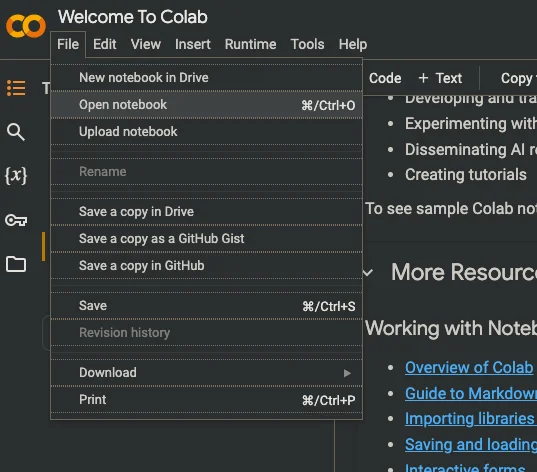Choose Save a copy as a GitHub Gist
Screen dimensions: 537x472
207,238
